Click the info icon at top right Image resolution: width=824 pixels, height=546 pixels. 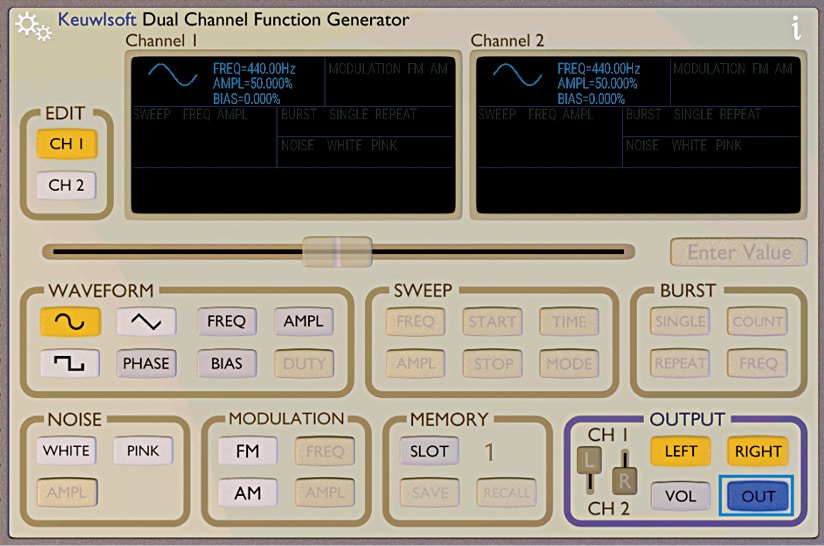coord(796,27)
